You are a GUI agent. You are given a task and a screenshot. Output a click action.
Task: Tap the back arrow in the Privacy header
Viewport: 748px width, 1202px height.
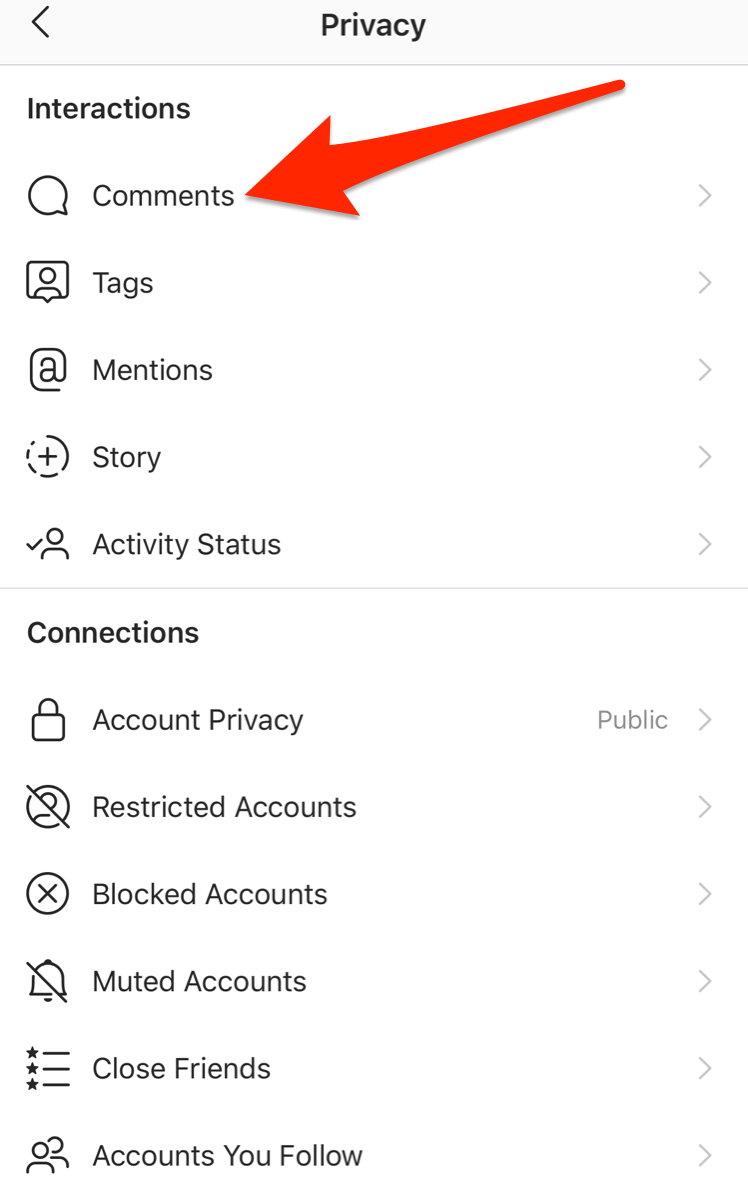point(40,23)
